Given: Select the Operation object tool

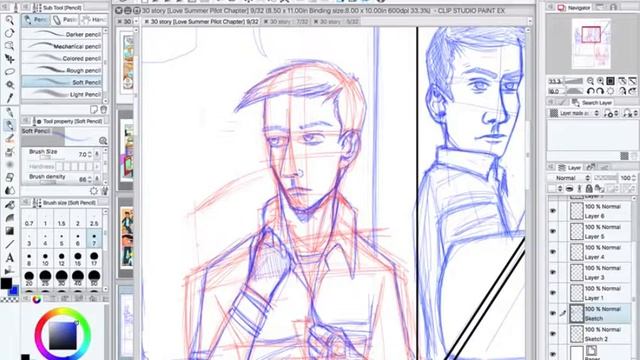Looking at the screenshot, I should point(9,46).
